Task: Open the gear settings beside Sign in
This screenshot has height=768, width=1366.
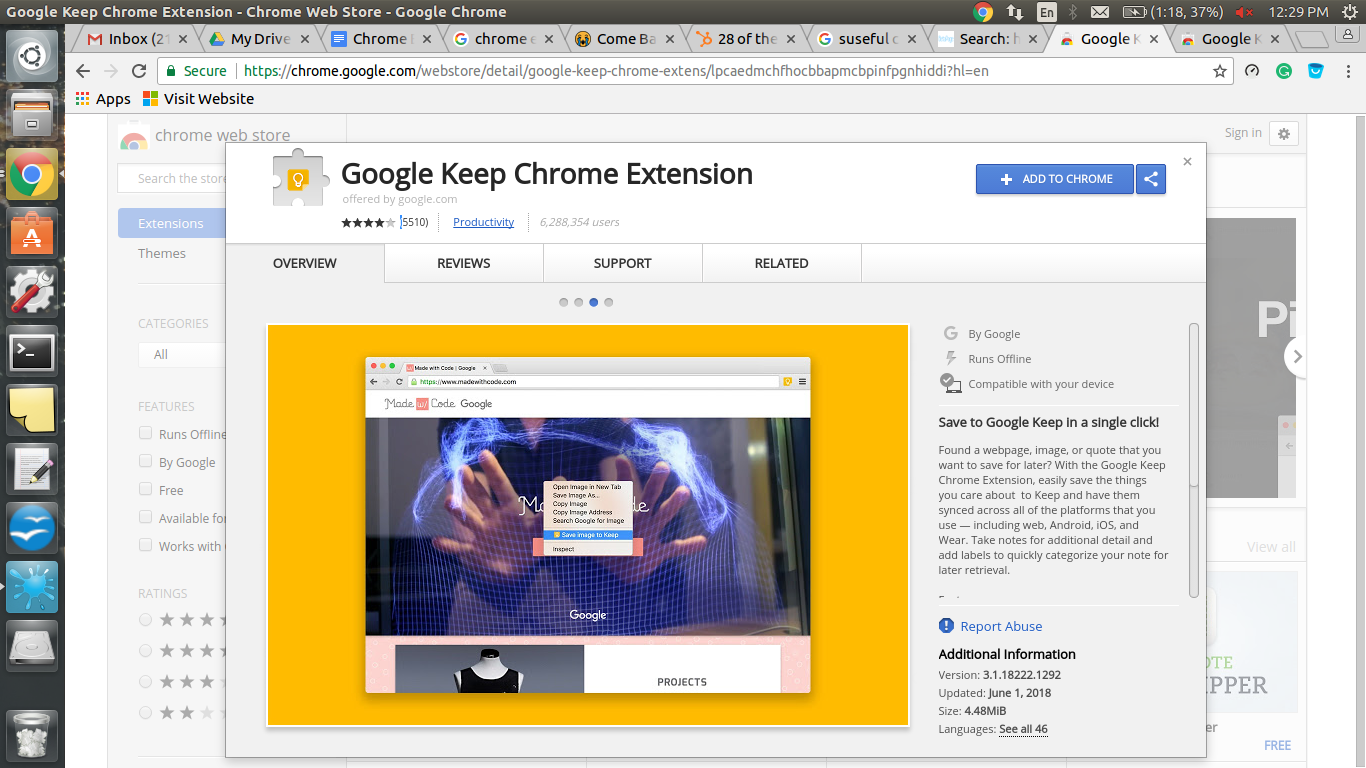Action: 1284,133
